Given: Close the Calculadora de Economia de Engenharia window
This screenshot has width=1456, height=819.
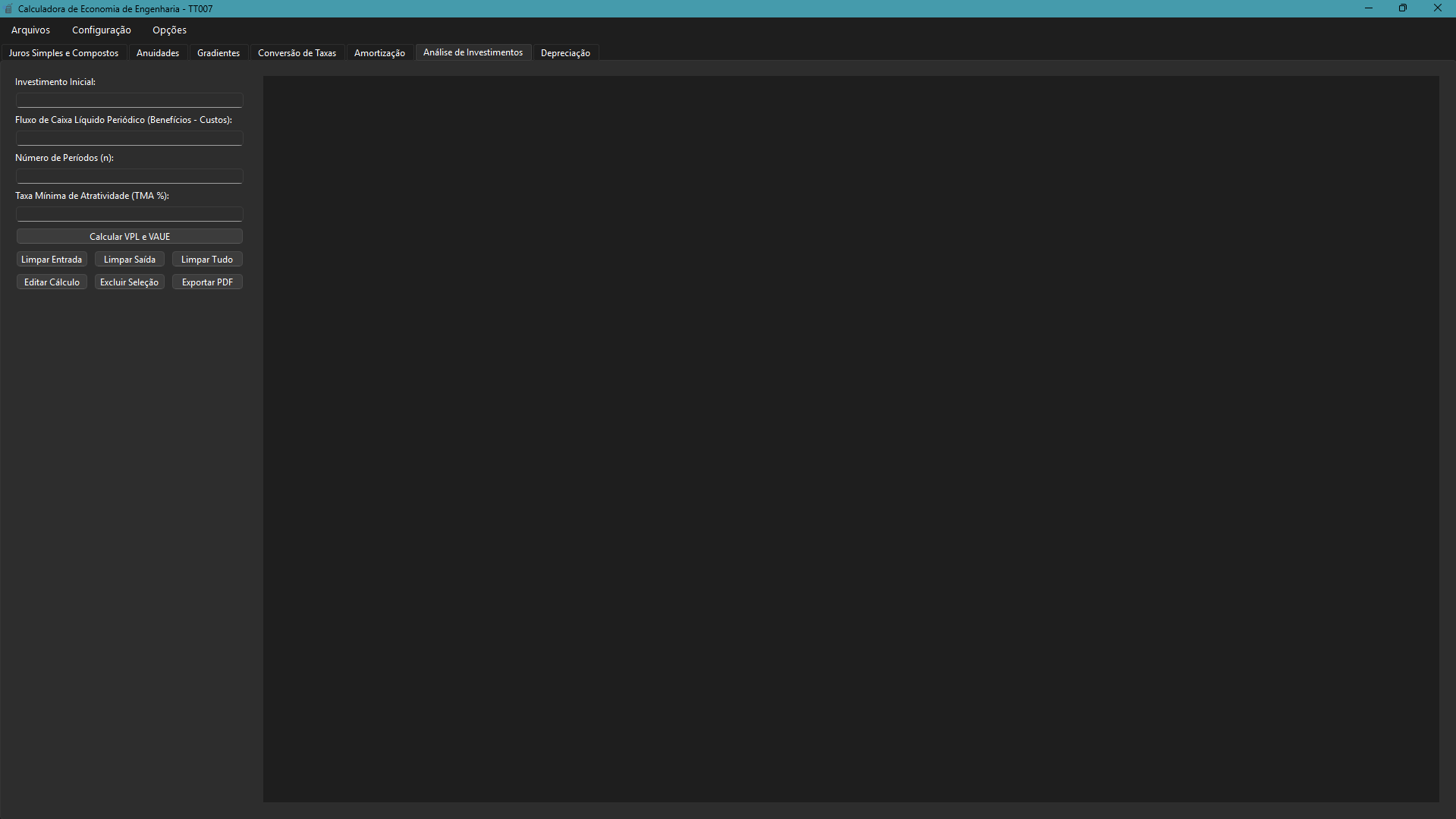Looking at the screenshot, I should (x=1438, y=8).
